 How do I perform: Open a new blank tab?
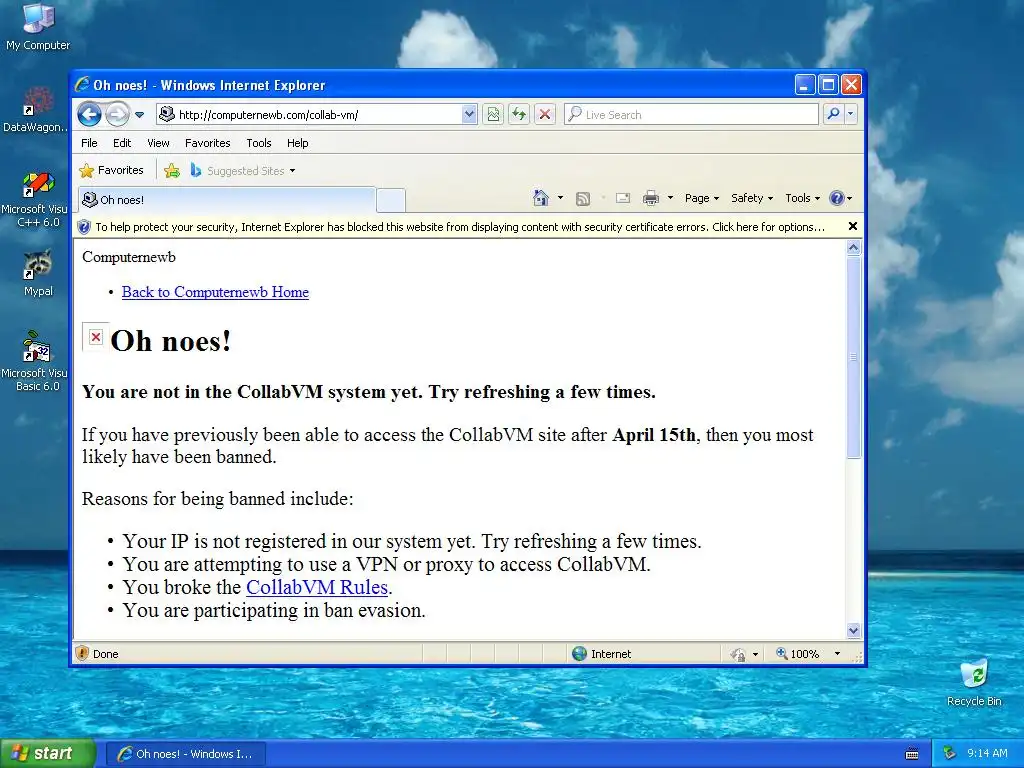391,200
